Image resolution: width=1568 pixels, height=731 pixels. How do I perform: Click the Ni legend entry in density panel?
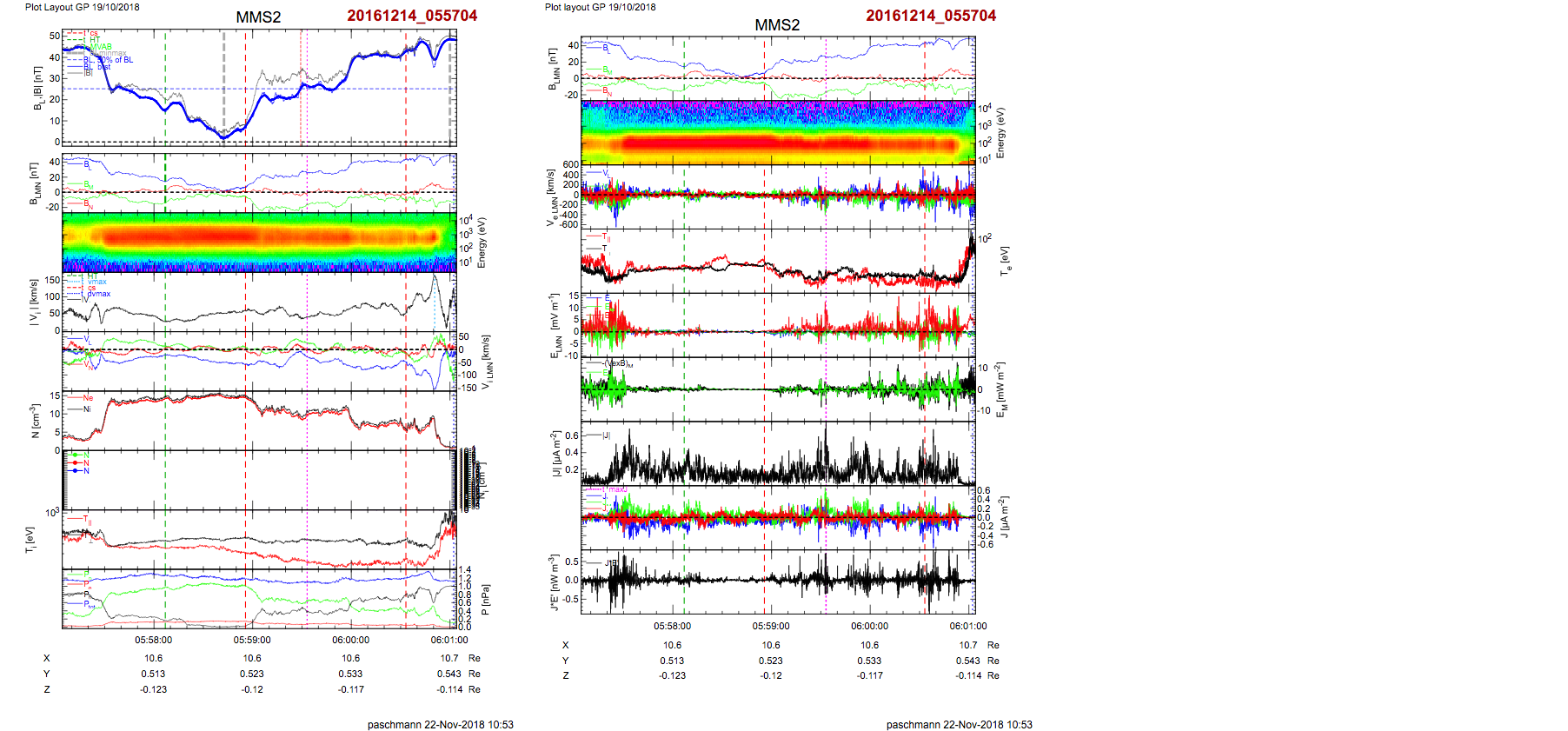pyautogui.click(x=87, y=409)
